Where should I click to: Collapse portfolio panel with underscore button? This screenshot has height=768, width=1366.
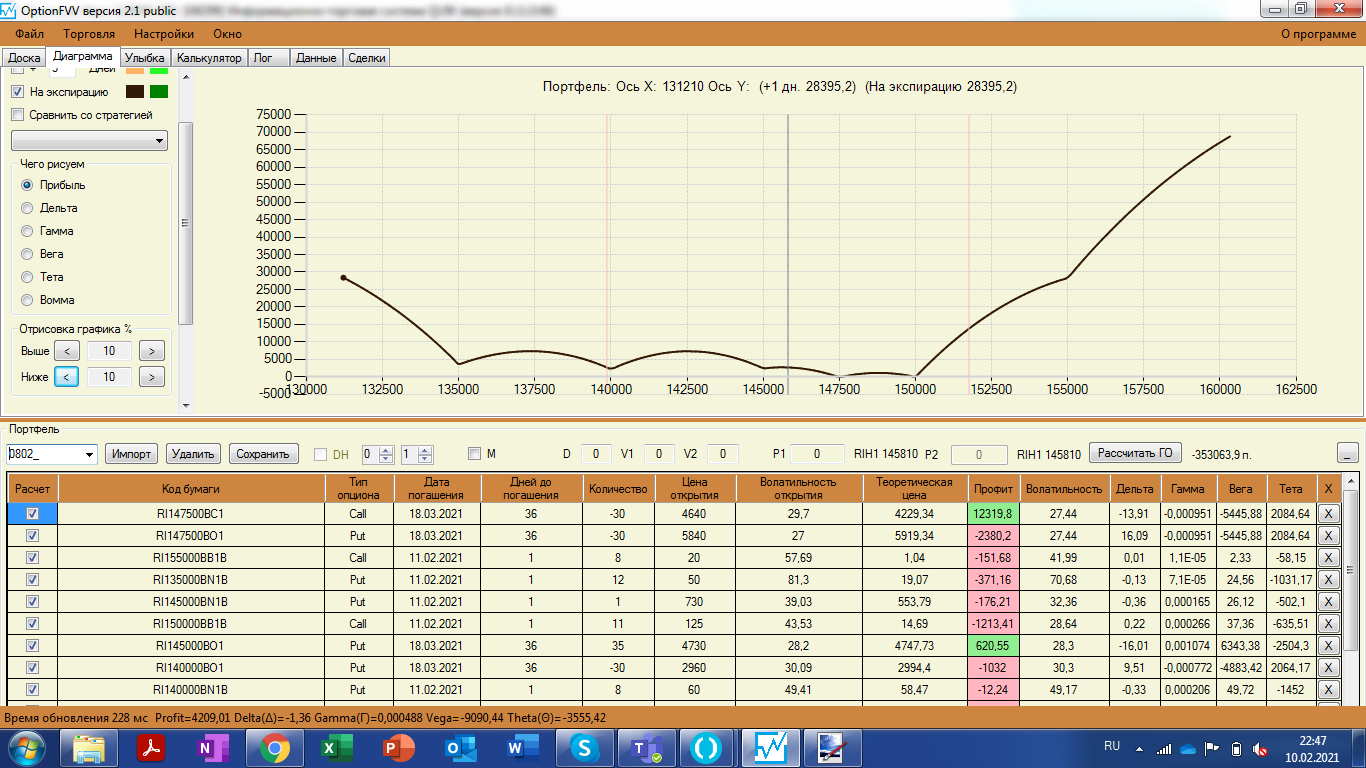point(1348,453)
